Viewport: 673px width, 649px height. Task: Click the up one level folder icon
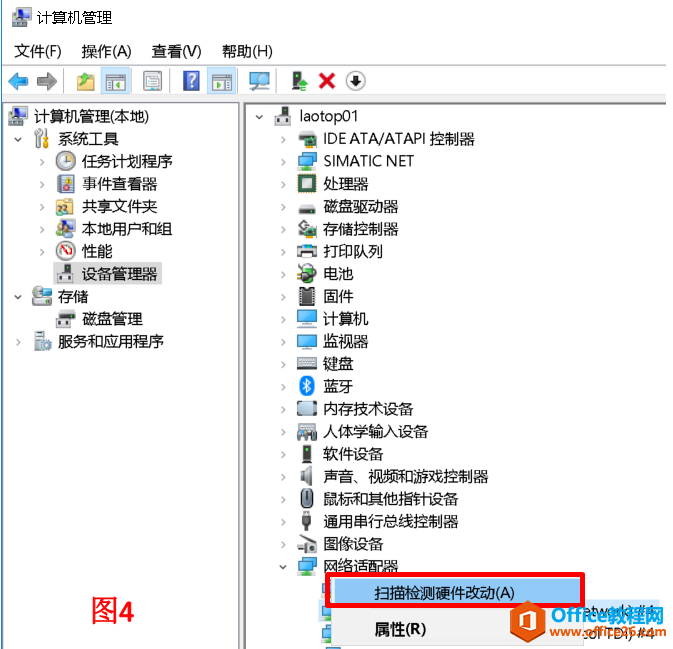(85, 81)
